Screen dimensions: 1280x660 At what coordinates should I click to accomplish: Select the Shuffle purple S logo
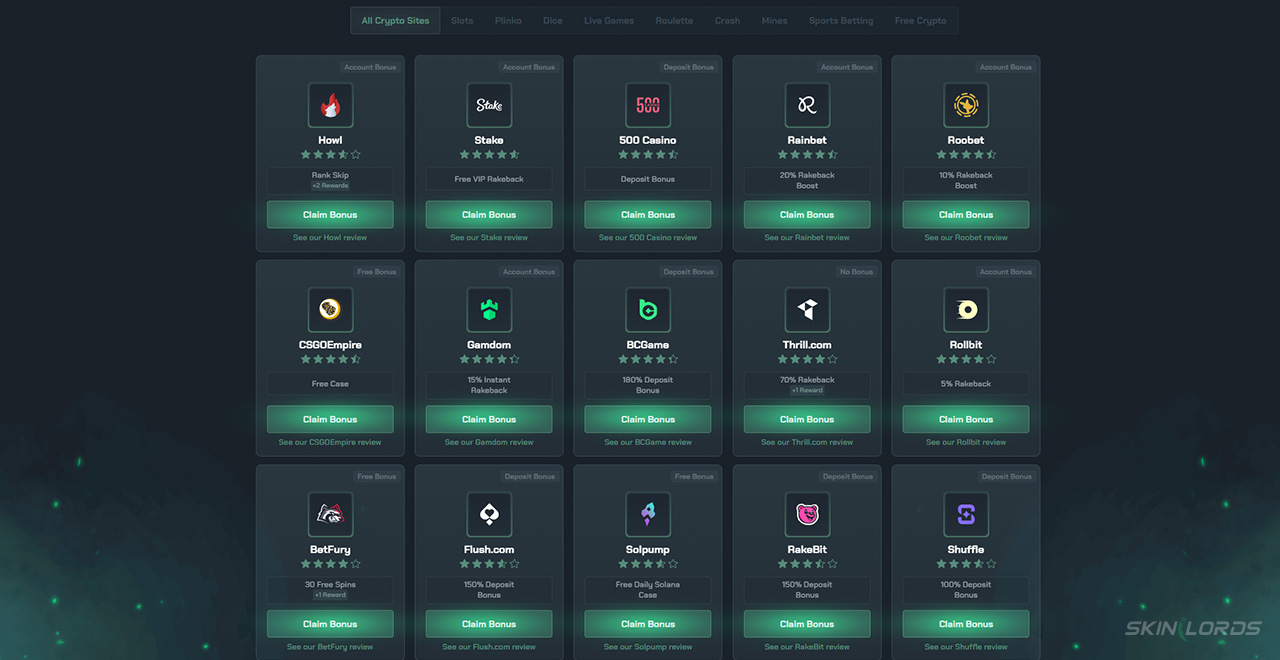pyautogui.click(x=966, y=515)
